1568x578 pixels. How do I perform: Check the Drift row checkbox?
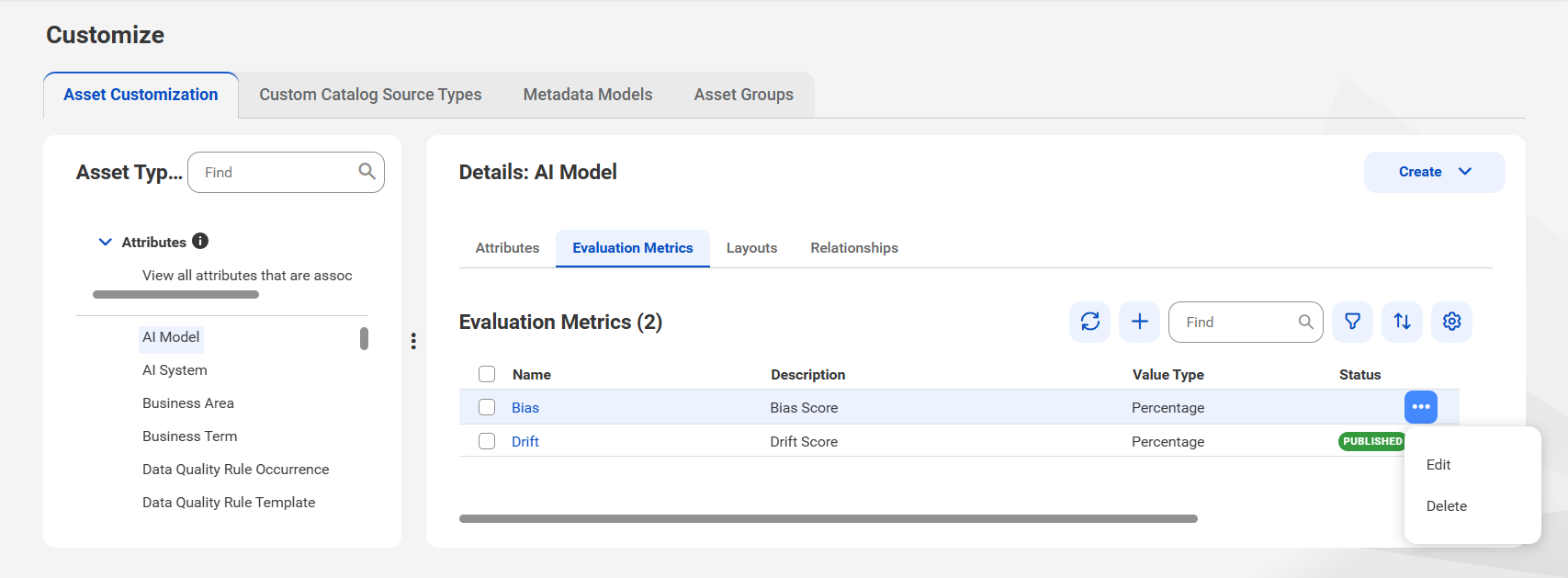click(487, 441)
